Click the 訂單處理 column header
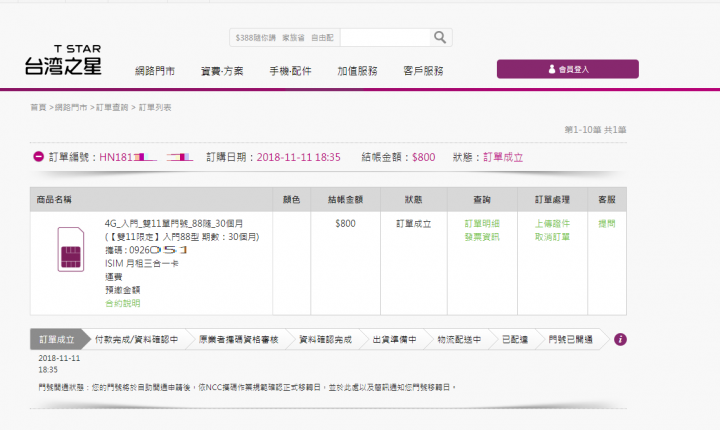This screenshot has width=720, height=430. coord(552,199)
